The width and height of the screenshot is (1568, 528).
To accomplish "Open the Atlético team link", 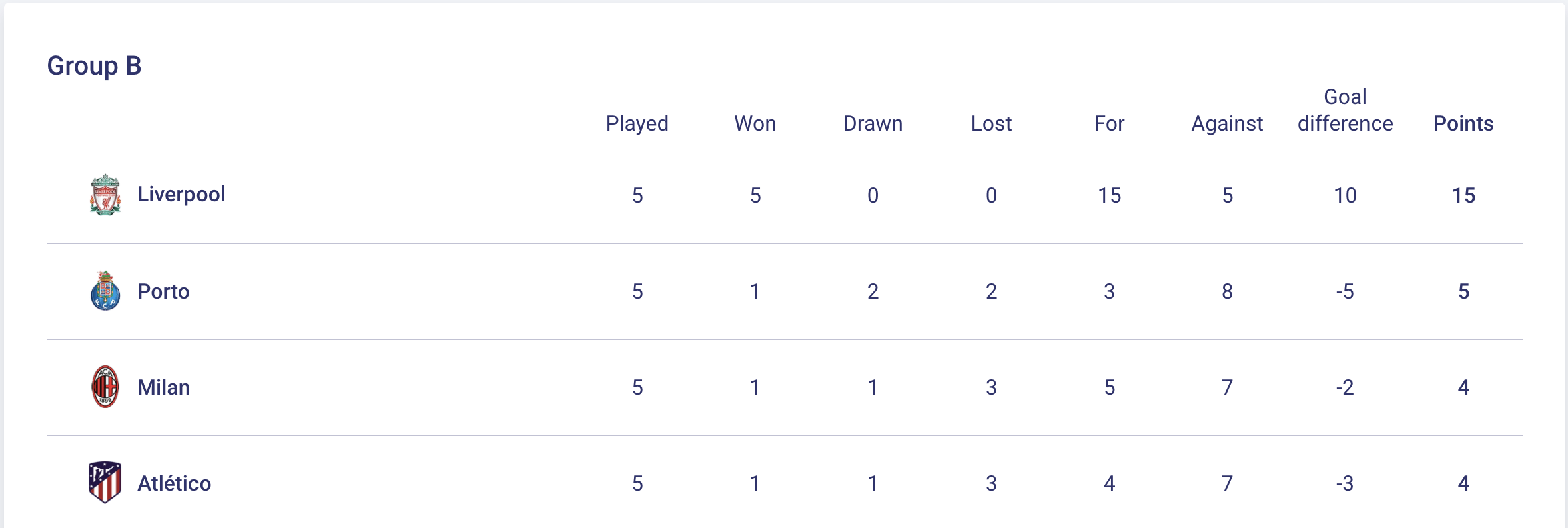I will [174, 483].
